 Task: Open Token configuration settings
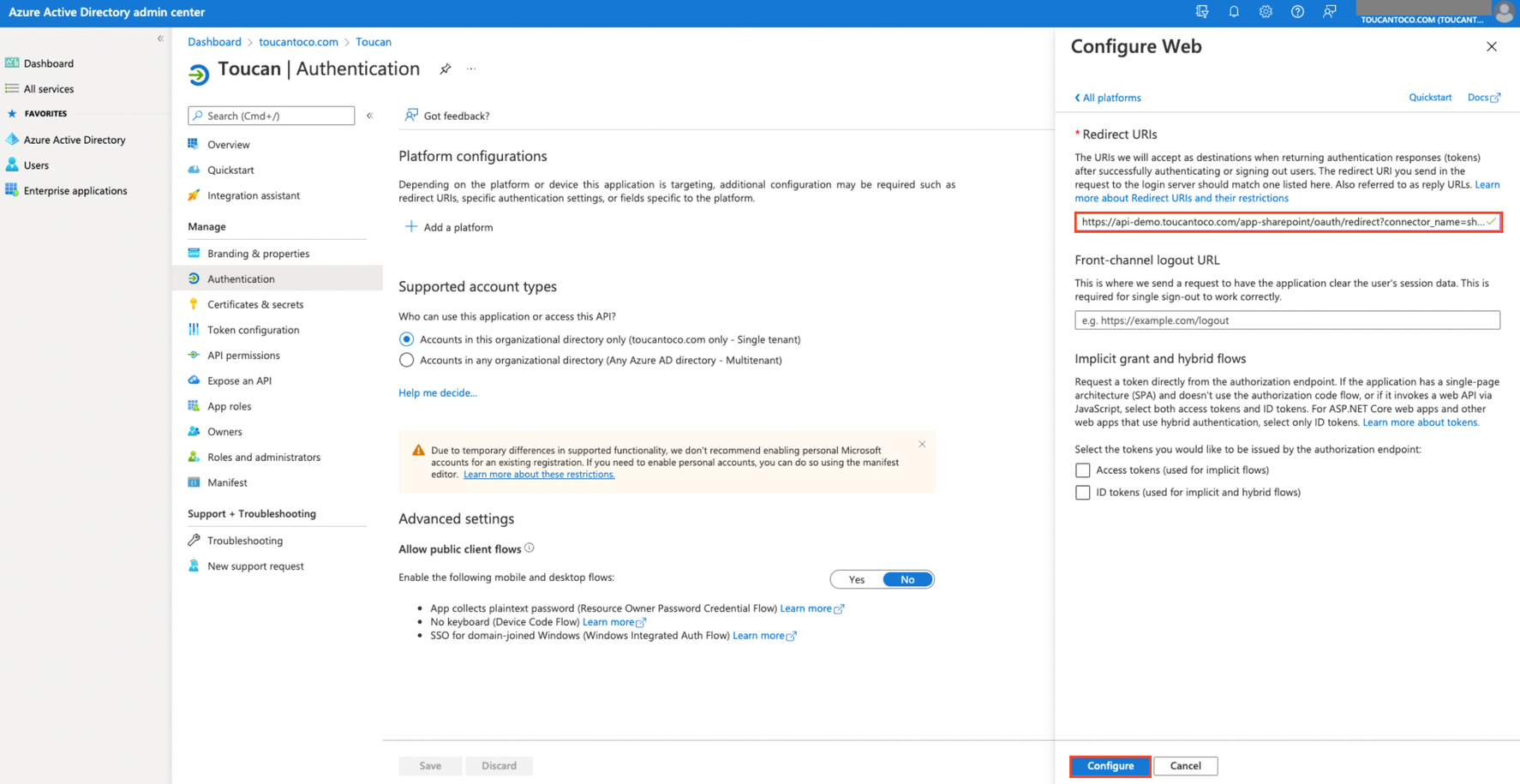pos(253,330)
